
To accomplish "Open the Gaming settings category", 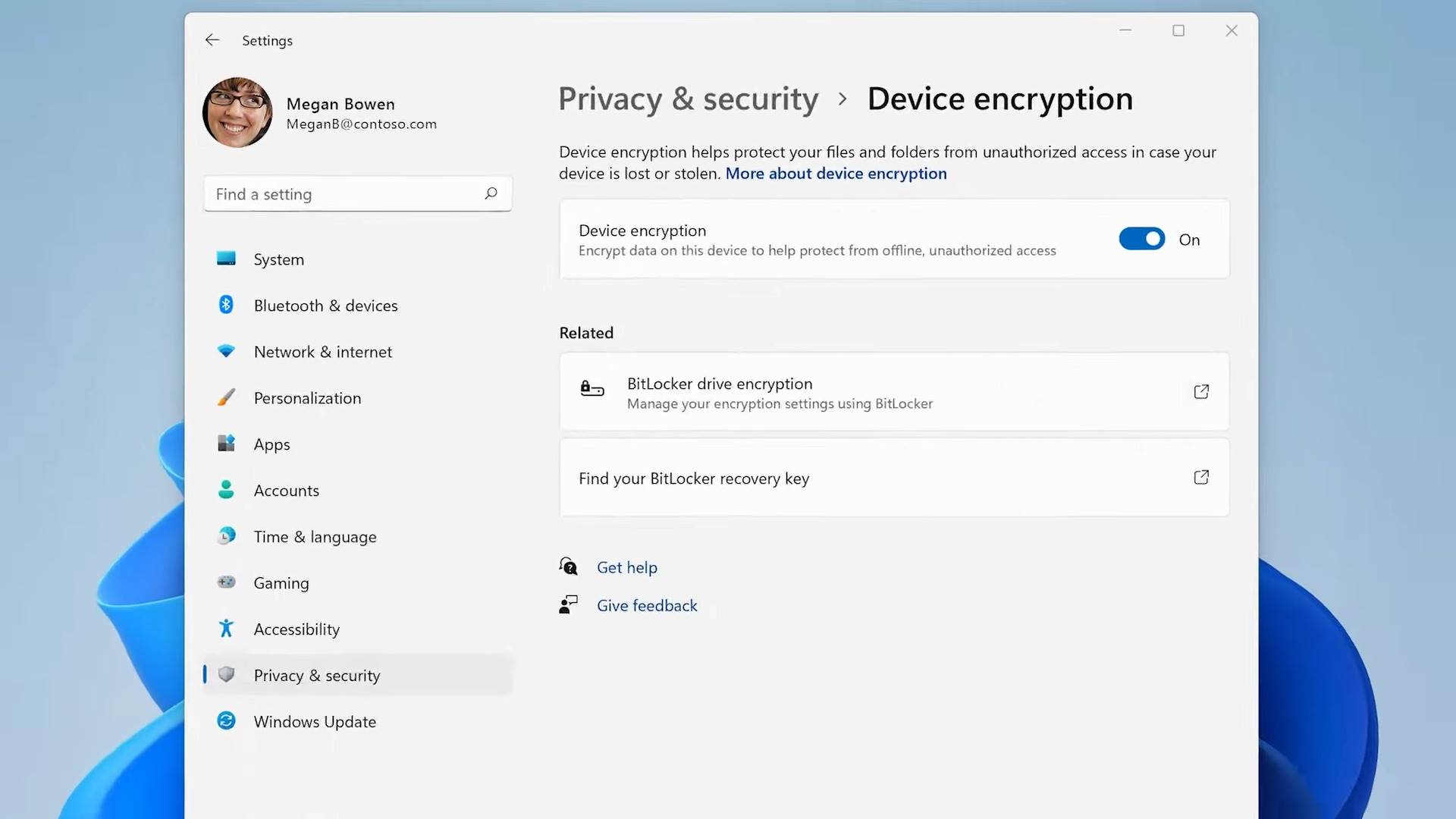I will [x=281, y=583].
